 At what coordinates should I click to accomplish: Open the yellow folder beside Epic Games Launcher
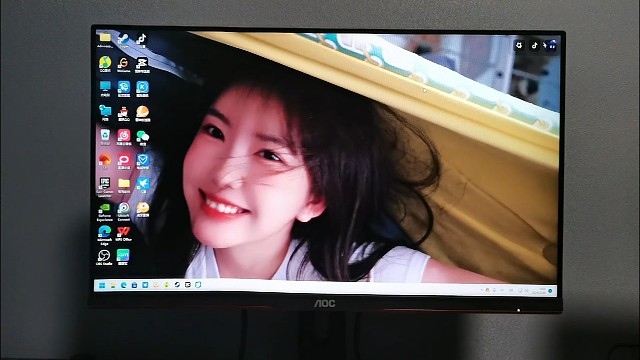click(124, 185)
